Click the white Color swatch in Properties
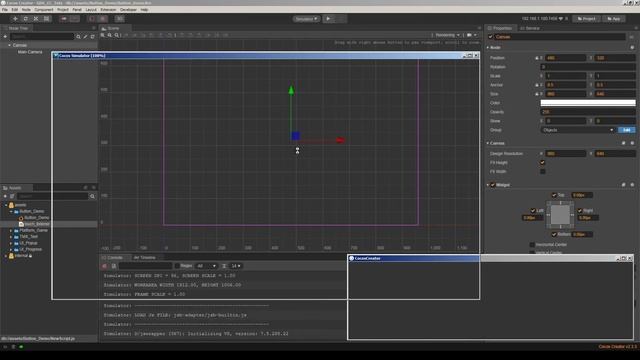 [588, 103]
